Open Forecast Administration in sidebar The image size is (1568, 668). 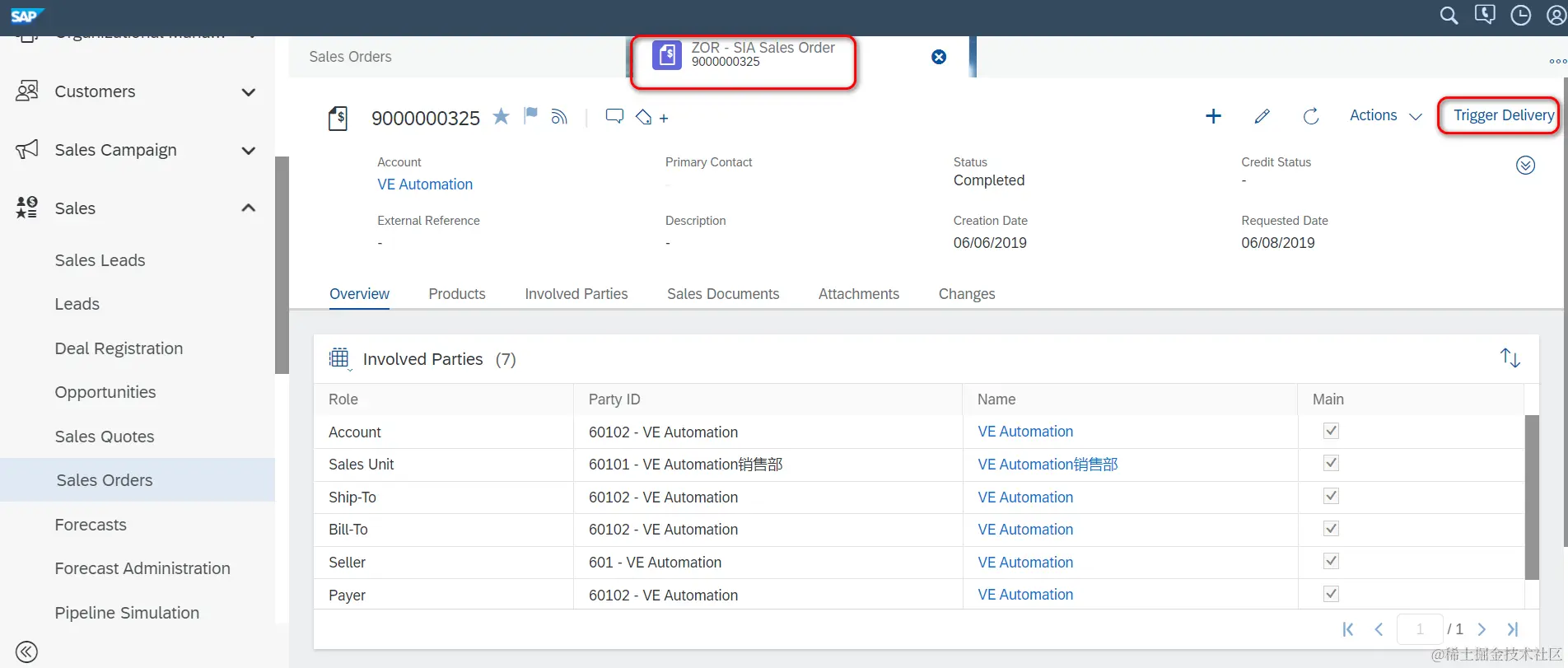142,568
